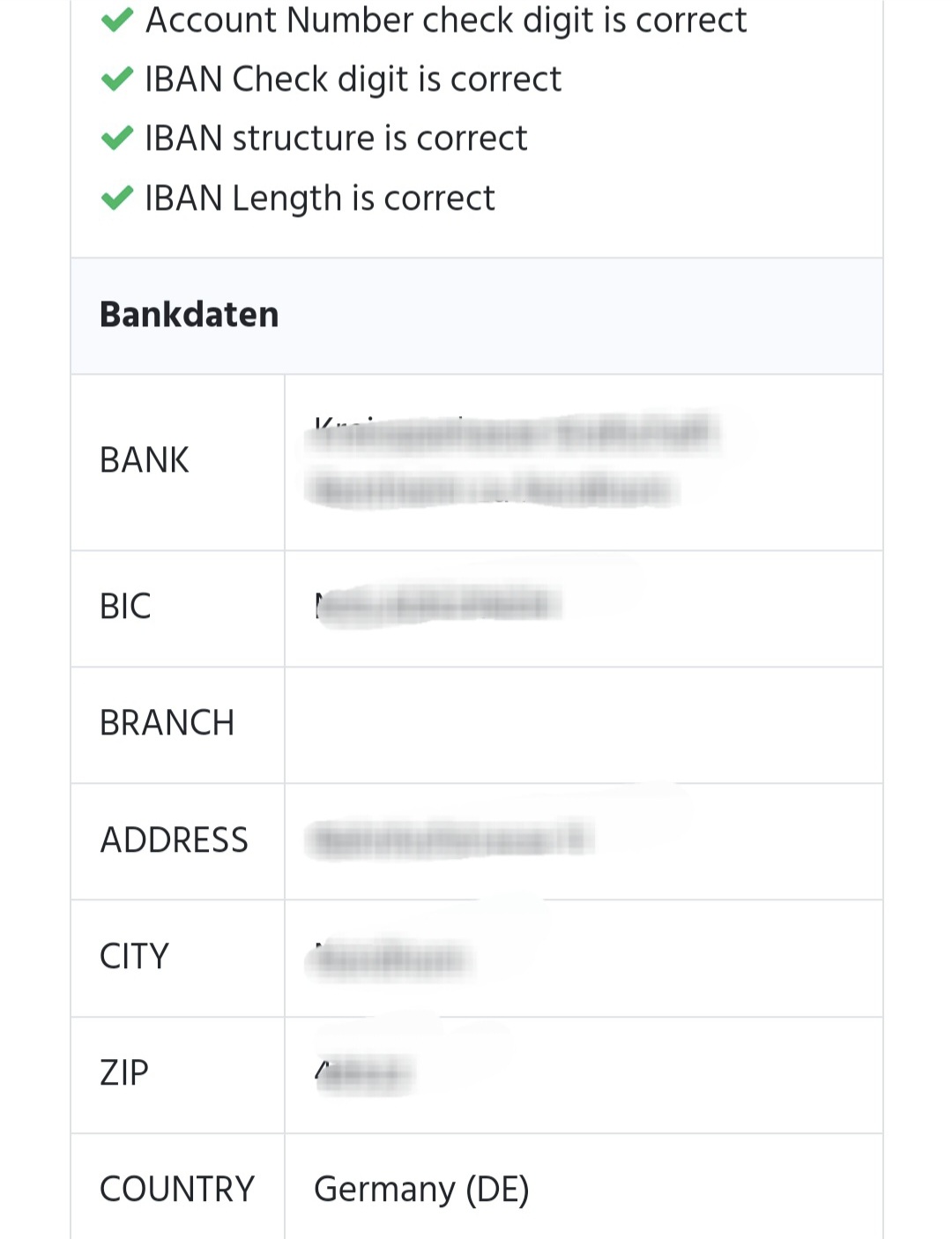Click the COUNTRY row label
Image resolution: width=952 pixels, height=1239 pixels.
click(177, 1190)
